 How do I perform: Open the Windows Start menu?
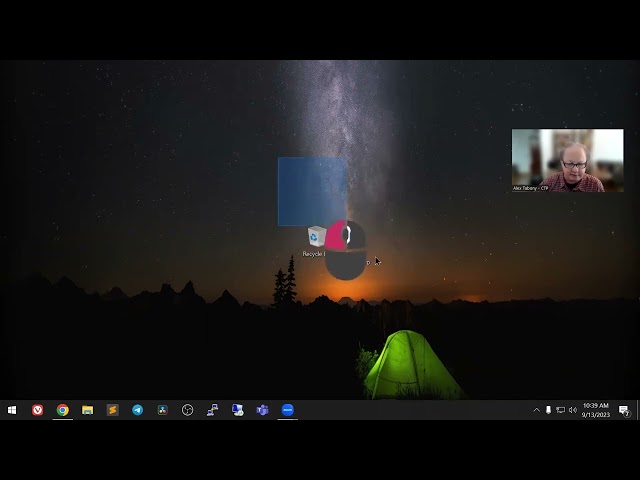tap(12, 410)
